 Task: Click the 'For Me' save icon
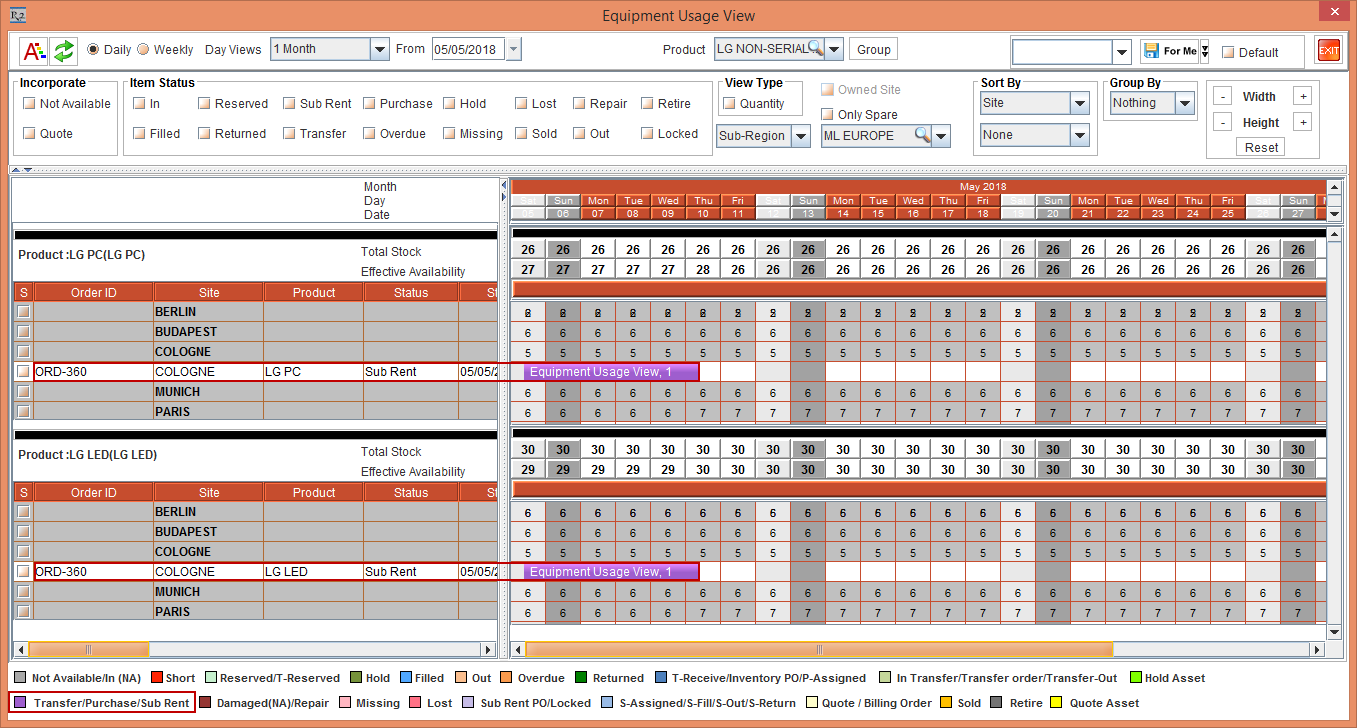tap(1151, 51)
